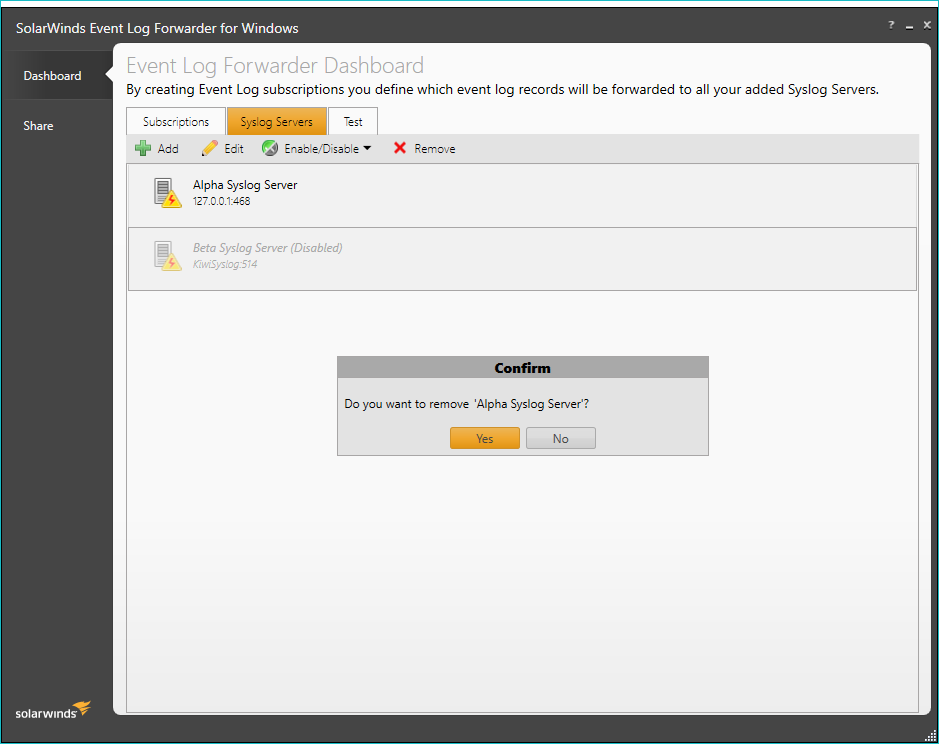The height and width of the screenshot is (744, 939).
Task: Click the disabled Beta Syslog Server icon
Action: (x=167, y=256)
